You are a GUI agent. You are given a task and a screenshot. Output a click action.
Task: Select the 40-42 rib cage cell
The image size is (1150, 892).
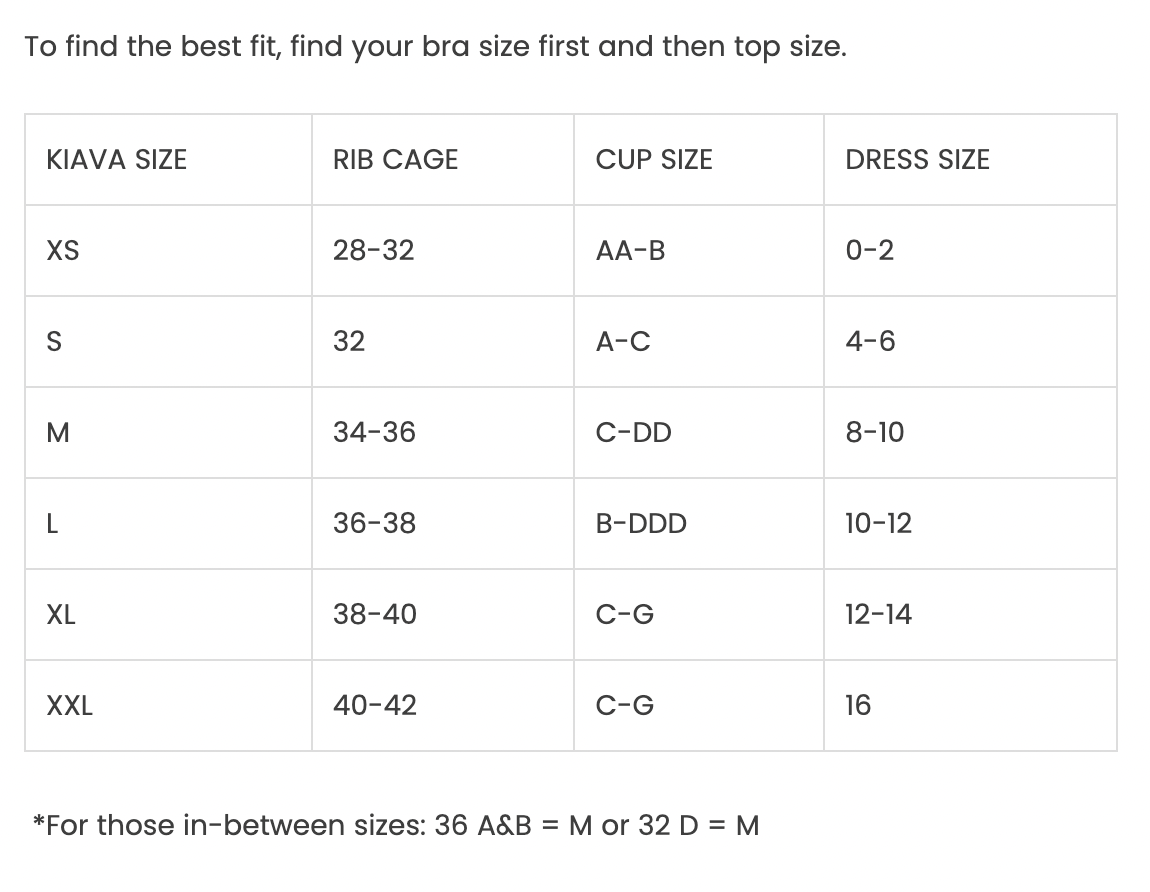pos(374,706)
